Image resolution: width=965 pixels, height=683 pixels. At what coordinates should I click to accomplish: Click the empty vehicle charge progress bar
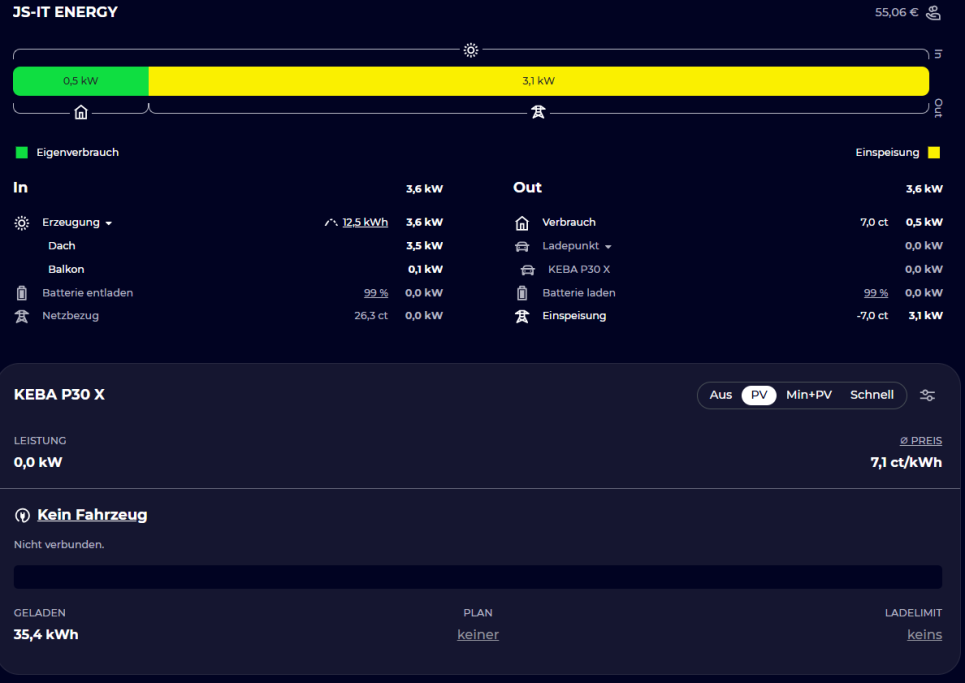[478, 577]
